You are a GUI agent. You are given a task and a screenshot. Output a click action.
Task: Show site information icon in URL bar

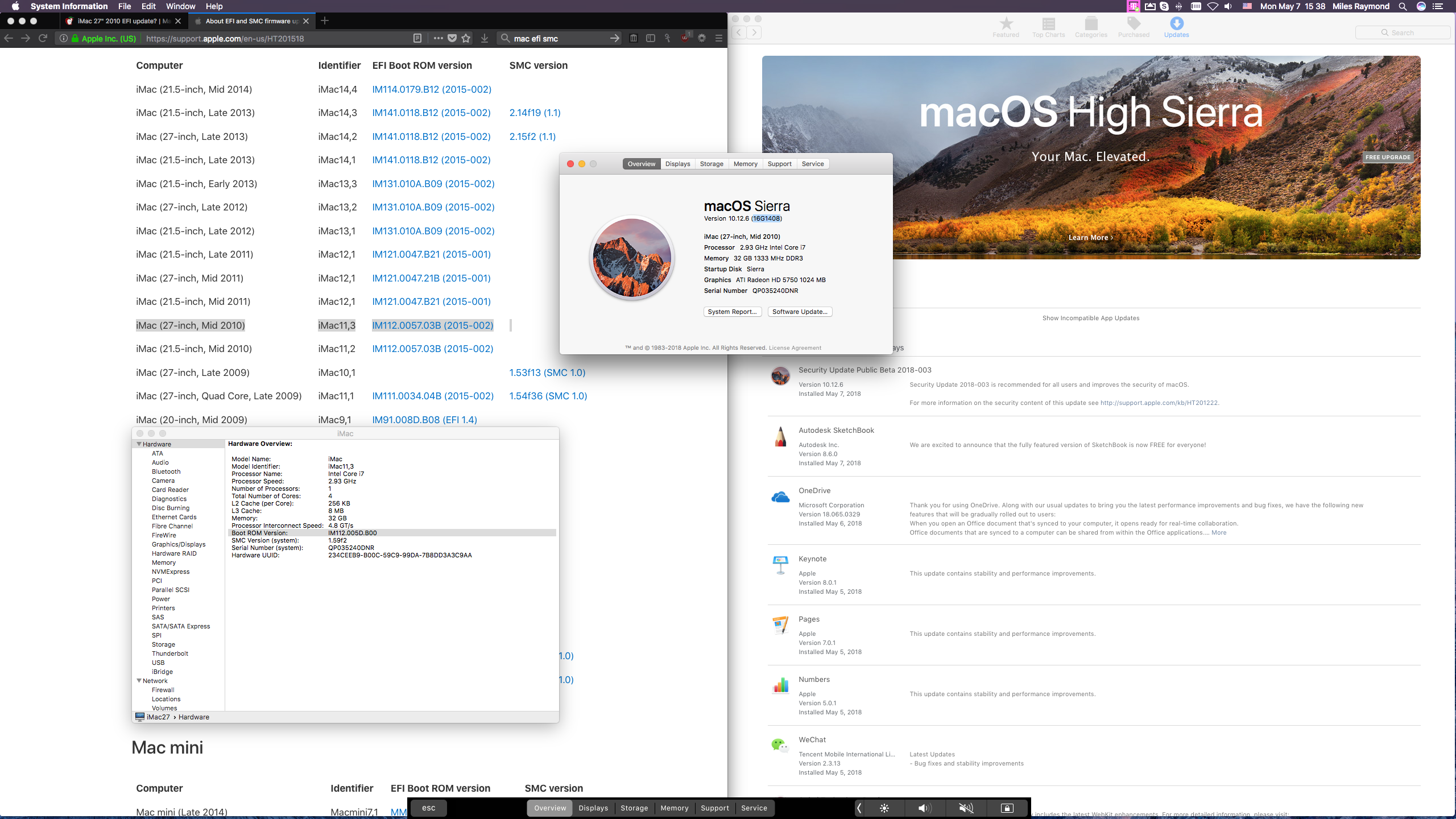point(64,38)
